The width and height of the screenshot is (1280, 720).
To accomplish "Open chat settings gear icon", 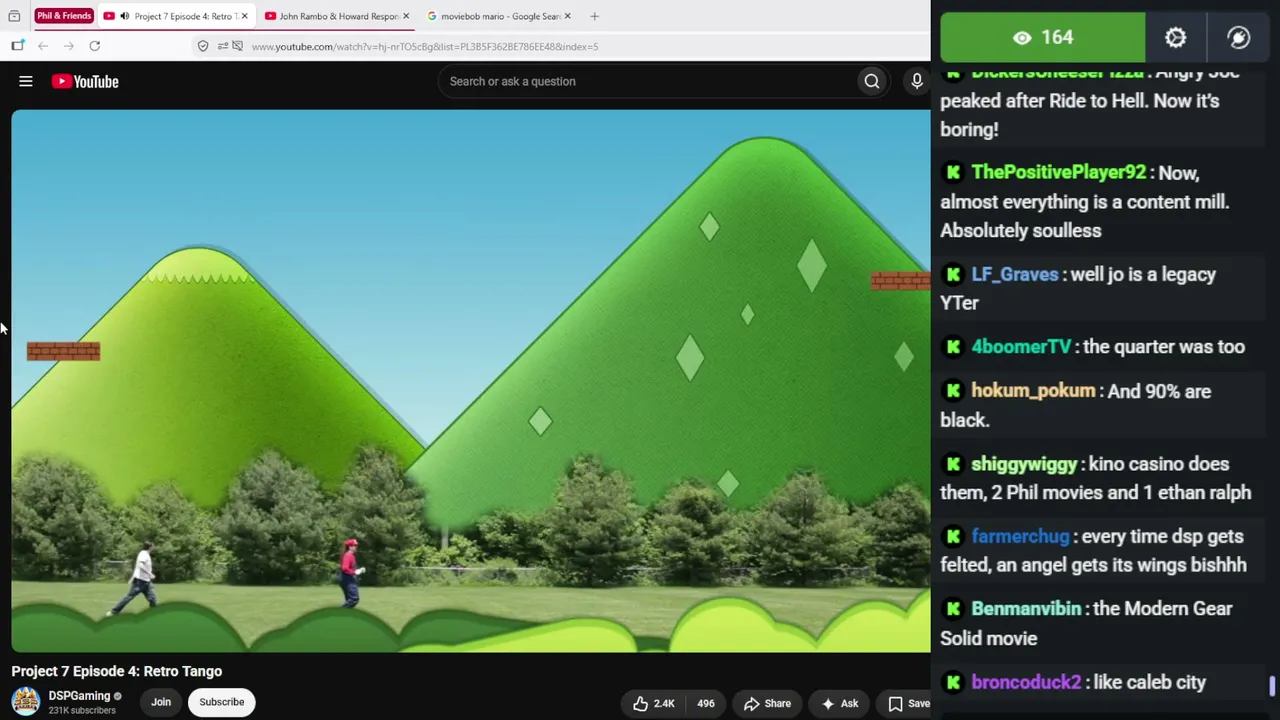I will [x=1175, y=38].
